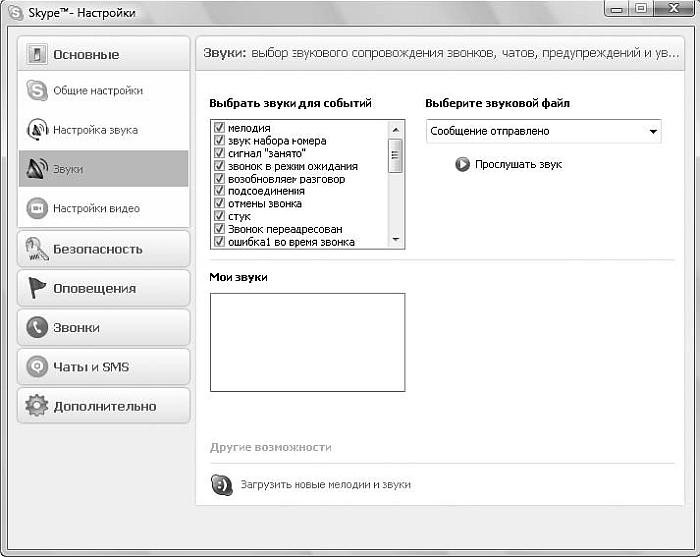The width and height of the screenshot is (700, 557).
Task: Uncheck the мелодия sound checkbox
Action: 219,129
